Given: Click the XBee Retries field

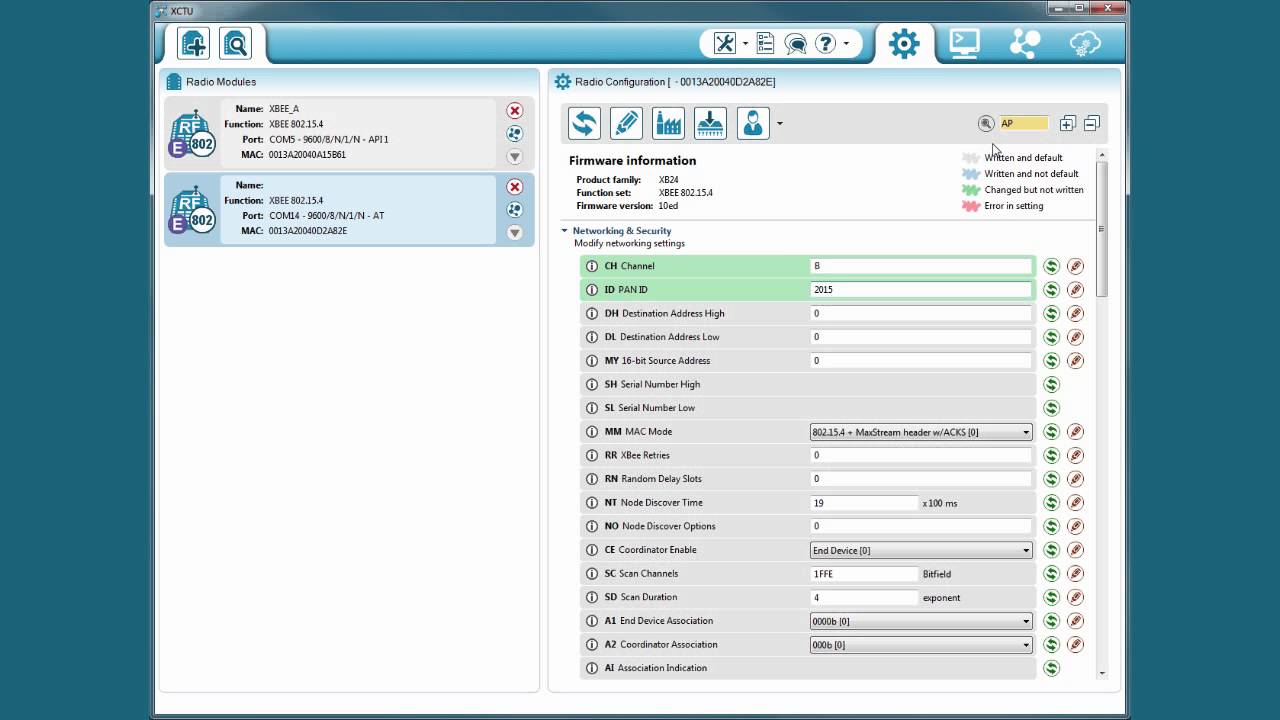Looking at the screenshot, I should (x=920, y=455).
